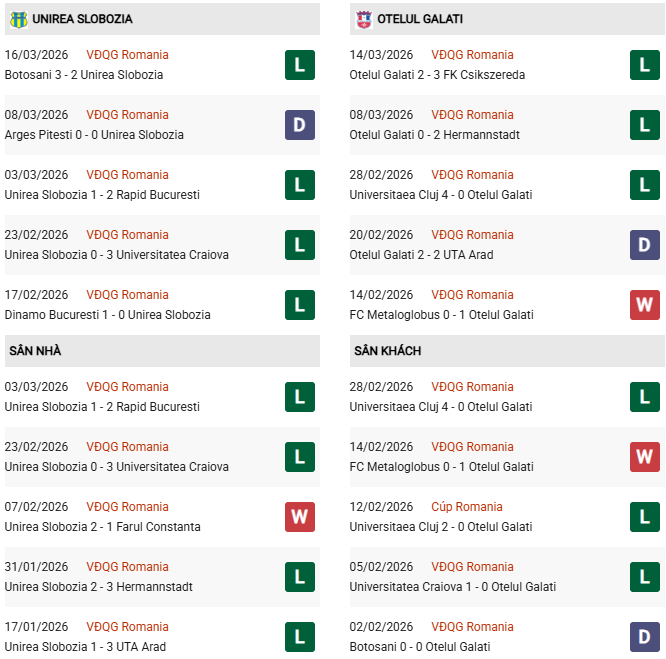Click the Unirea Slobozia team crest icon
666x659 pixels.
tap(18, 19)
